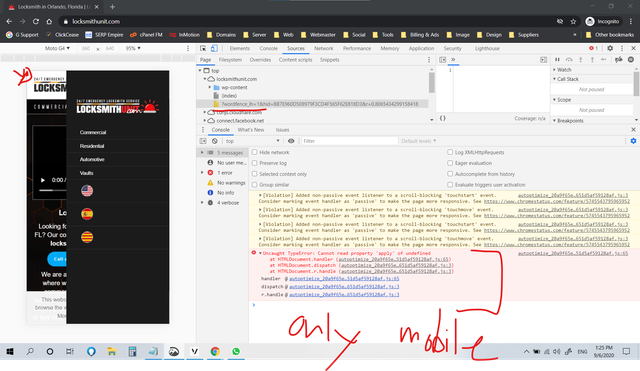Open the Residential menu link

(92, 146)
